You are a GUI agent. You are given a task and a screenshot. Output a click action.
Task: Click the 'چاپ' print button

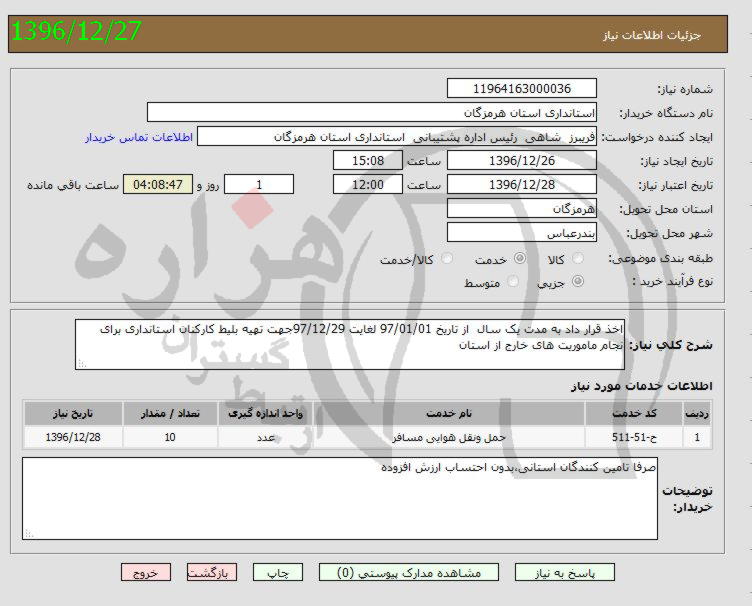click(278, 572)
